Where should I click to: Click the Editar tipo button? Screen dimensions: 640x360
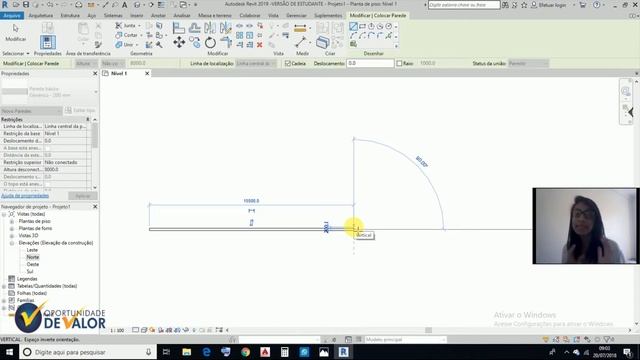(81, 111)
